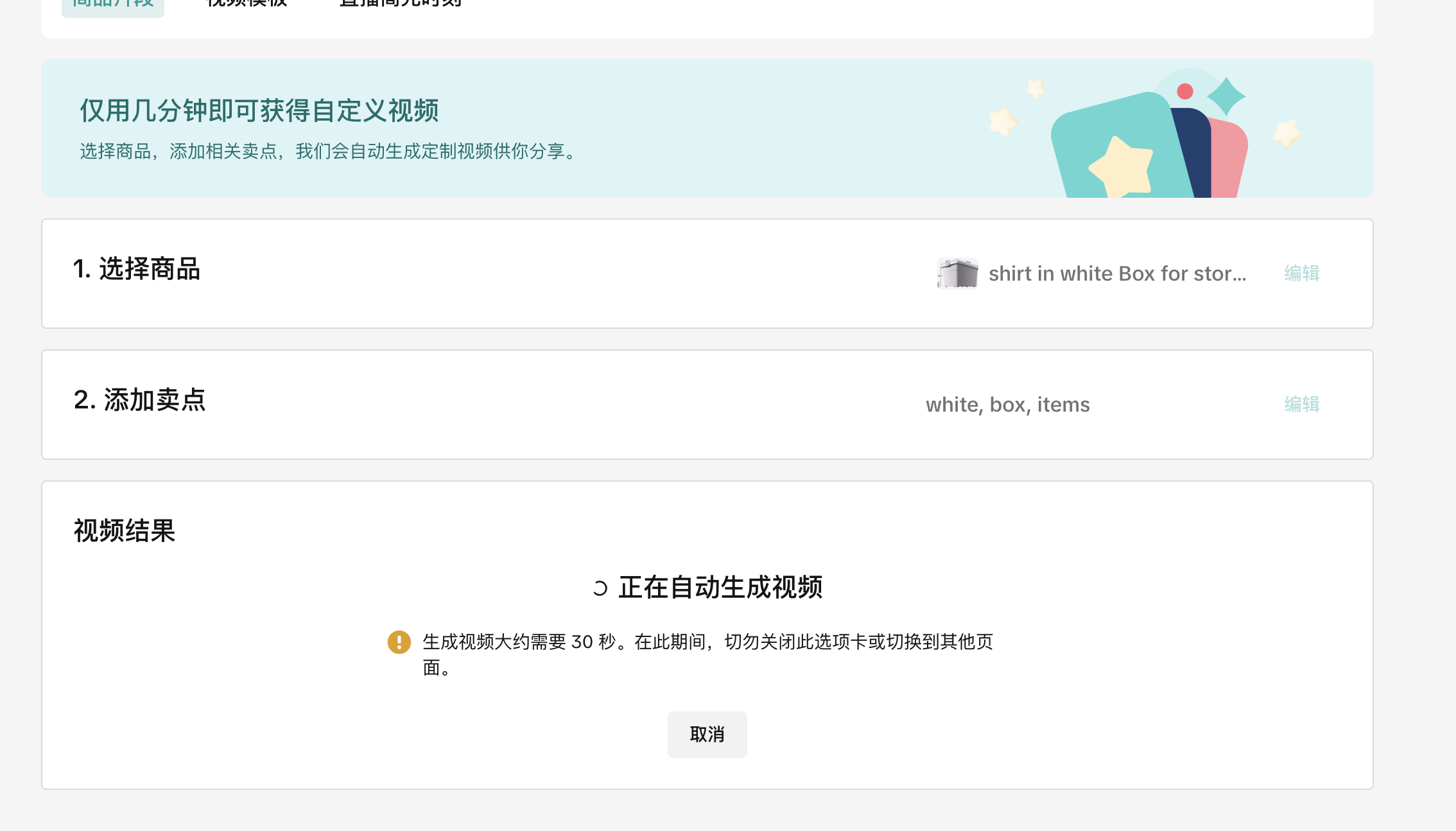This screenshot has width=1456, height=831.
Task: Click the 'white, box, items' selling points text
Action: pyautogui.click(x=1007, y=405)
